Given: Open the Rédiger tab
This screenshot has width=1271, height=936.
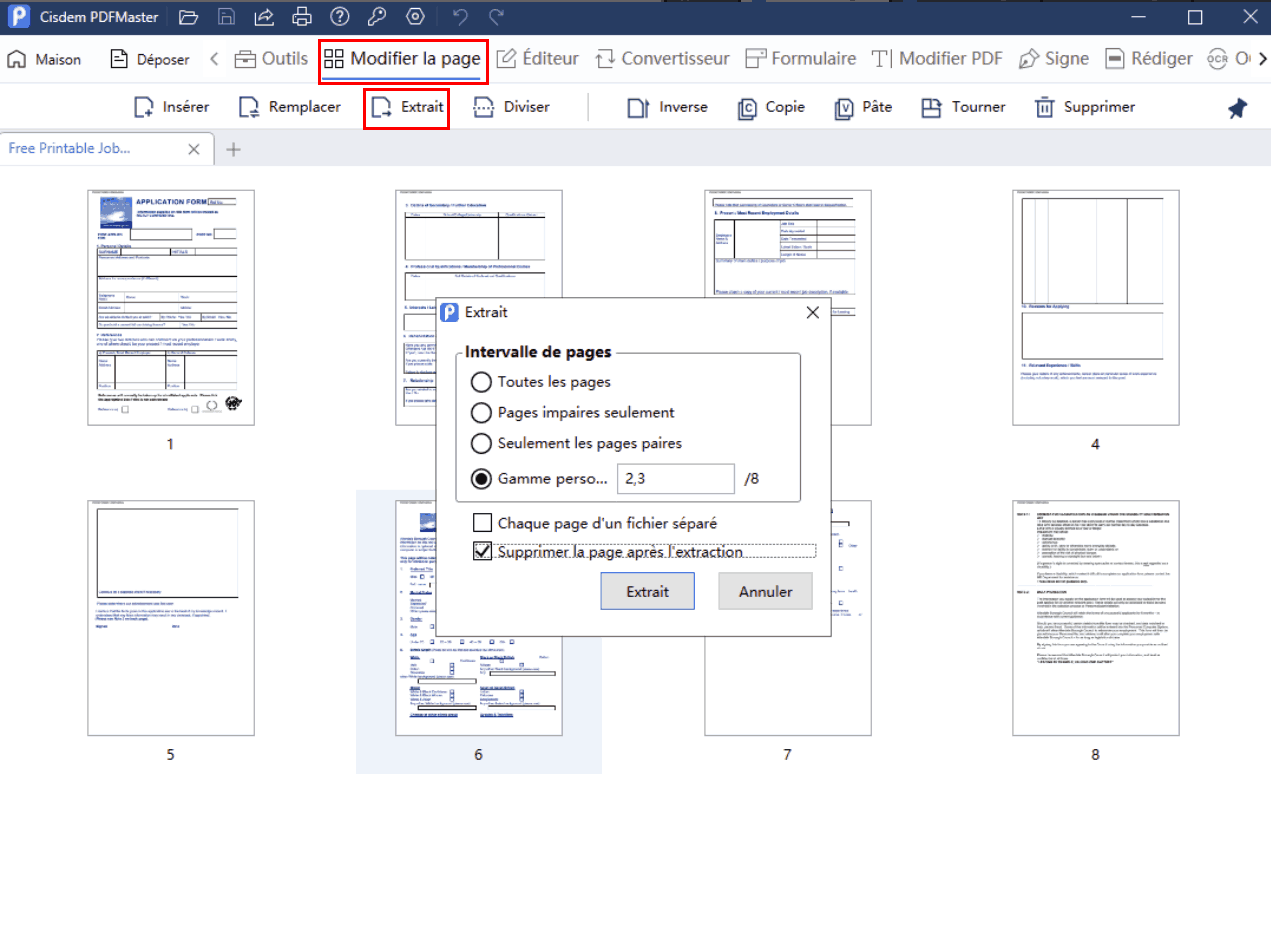Looking at the screenshot, I should coord(1149,59).
